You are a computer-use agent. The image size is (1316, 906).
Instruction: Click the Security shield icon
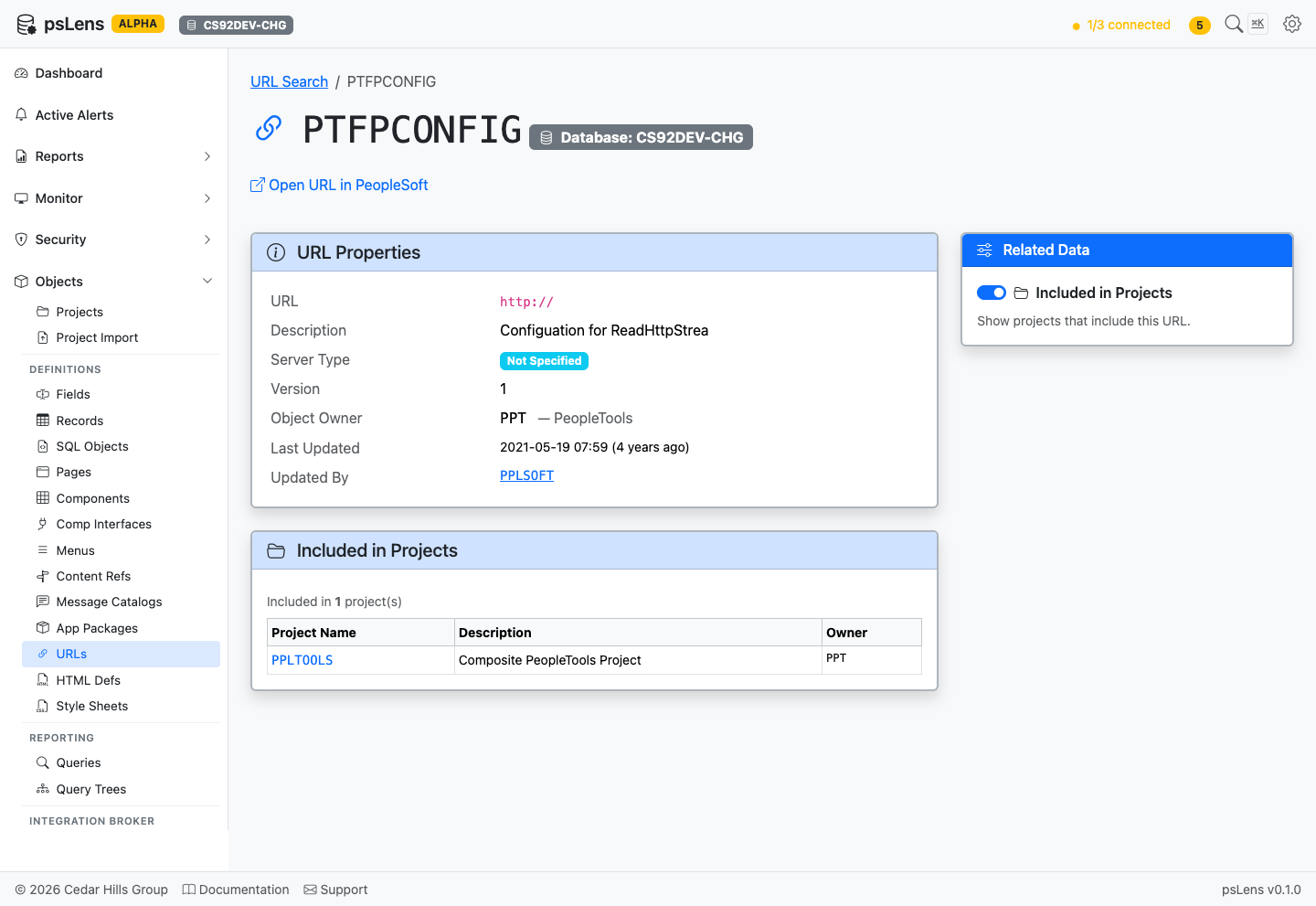pos(22,240)
